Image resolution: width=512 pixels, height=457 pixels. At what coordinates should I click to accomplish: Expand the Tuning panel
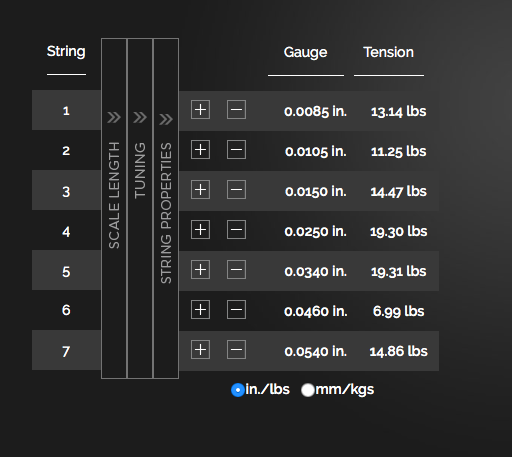[140, 208]
